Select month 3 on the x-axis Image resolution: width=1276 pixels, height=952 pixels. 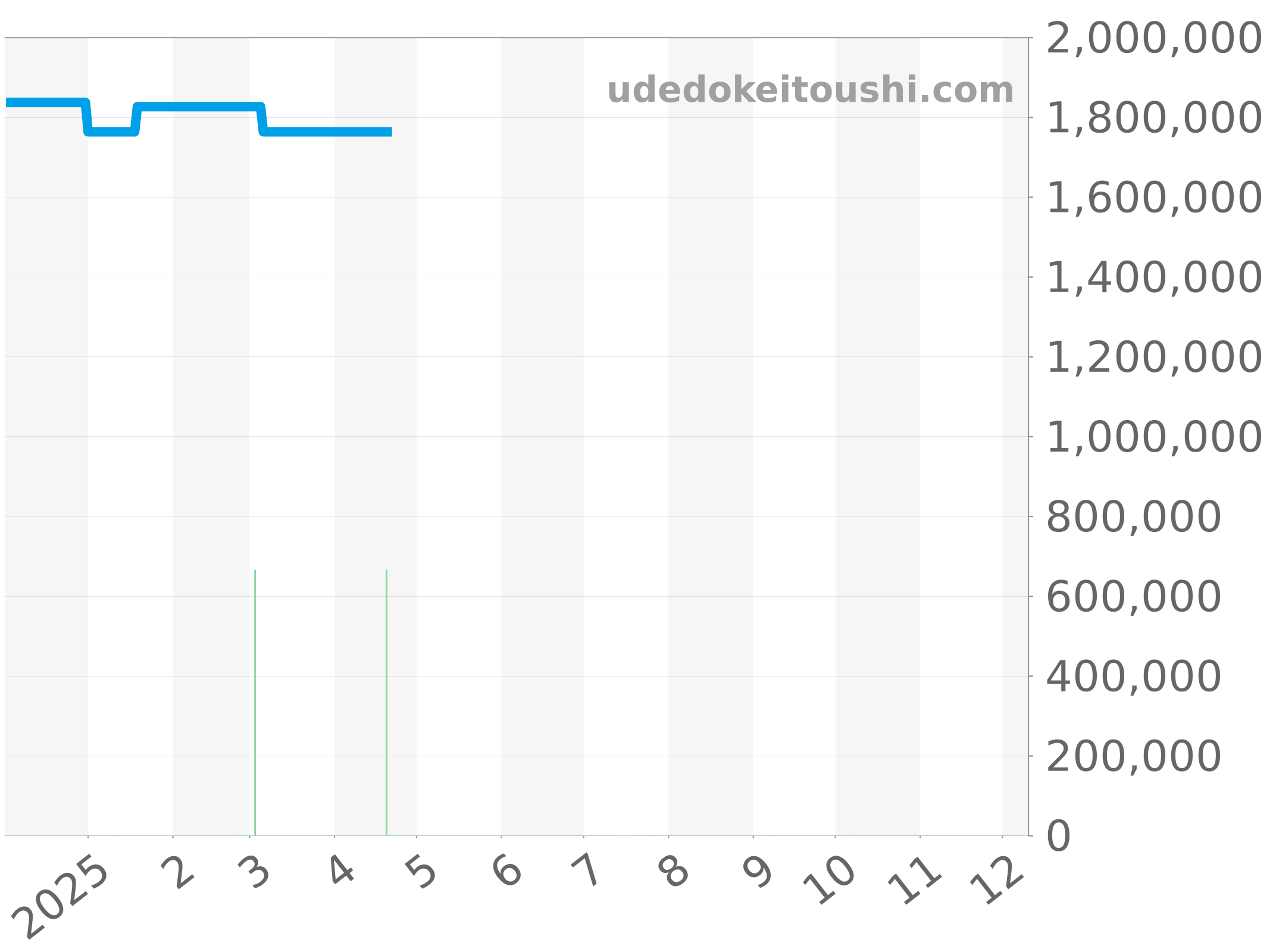[255, 873]
